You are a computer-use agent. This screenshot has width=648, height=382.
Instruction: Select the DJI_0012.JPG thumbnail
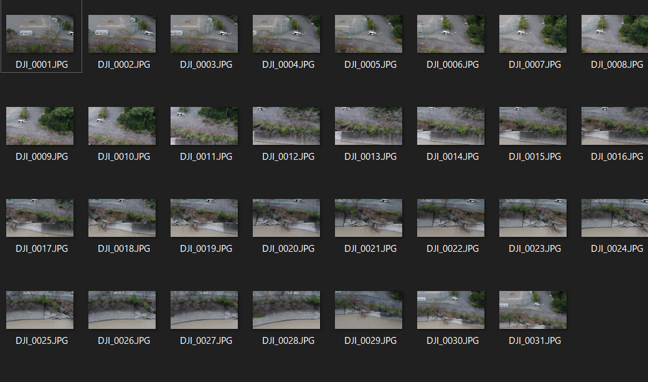[286, 126]
